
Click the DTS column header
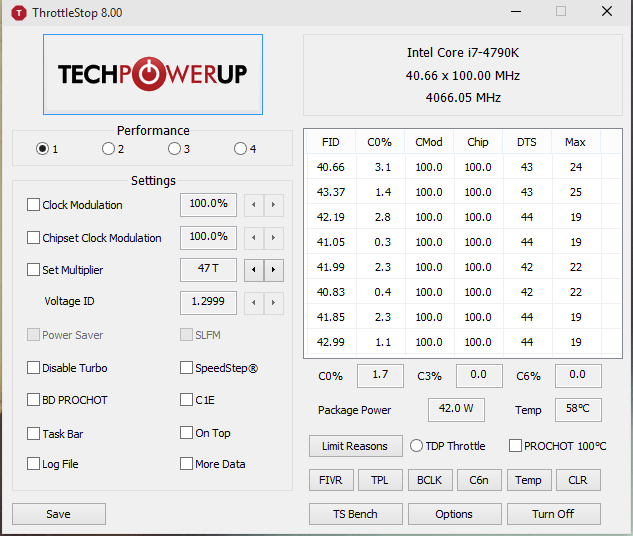coord(527,142)
